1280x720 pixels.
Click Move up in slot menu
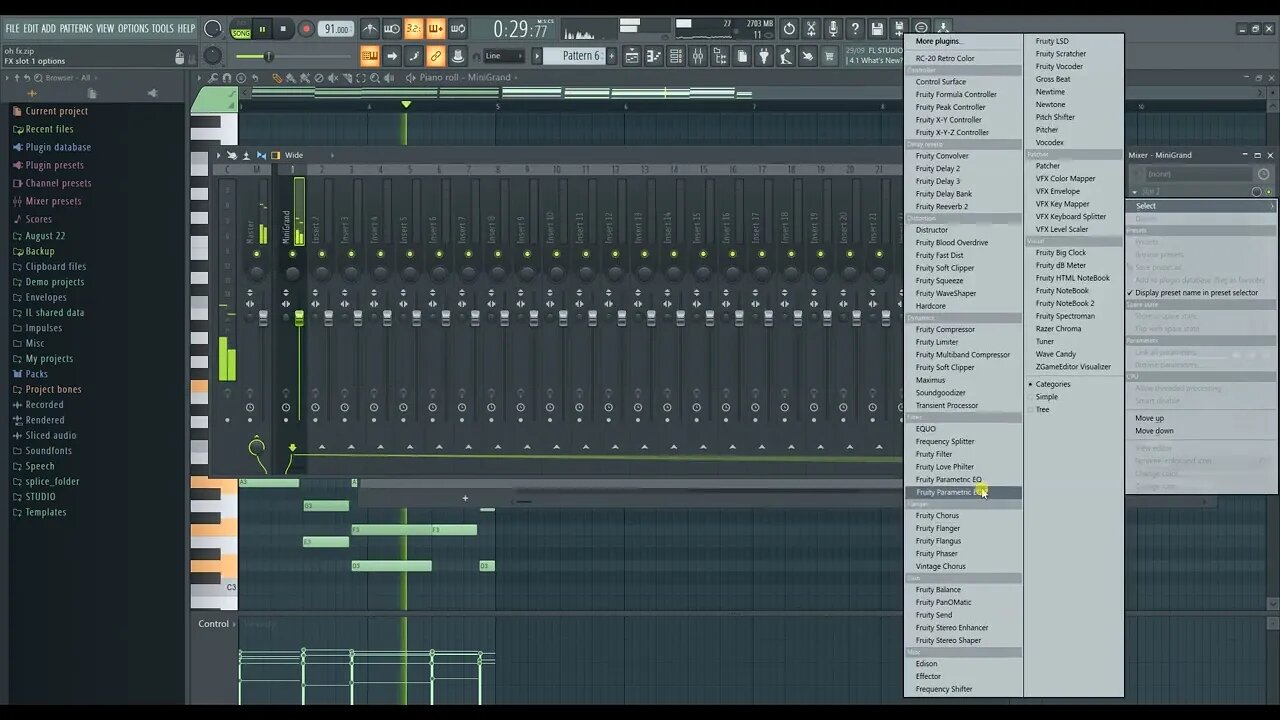pos(1149,418)
